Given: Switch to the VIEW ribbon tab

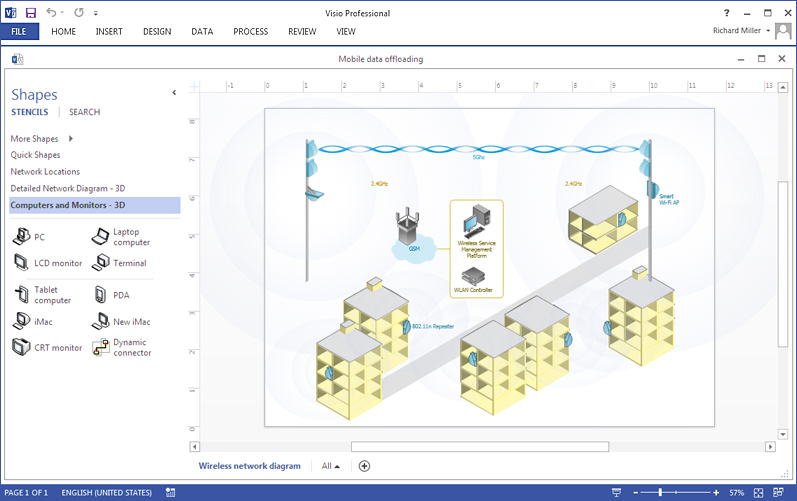Looking at the screenshot, I should point(346,32).
